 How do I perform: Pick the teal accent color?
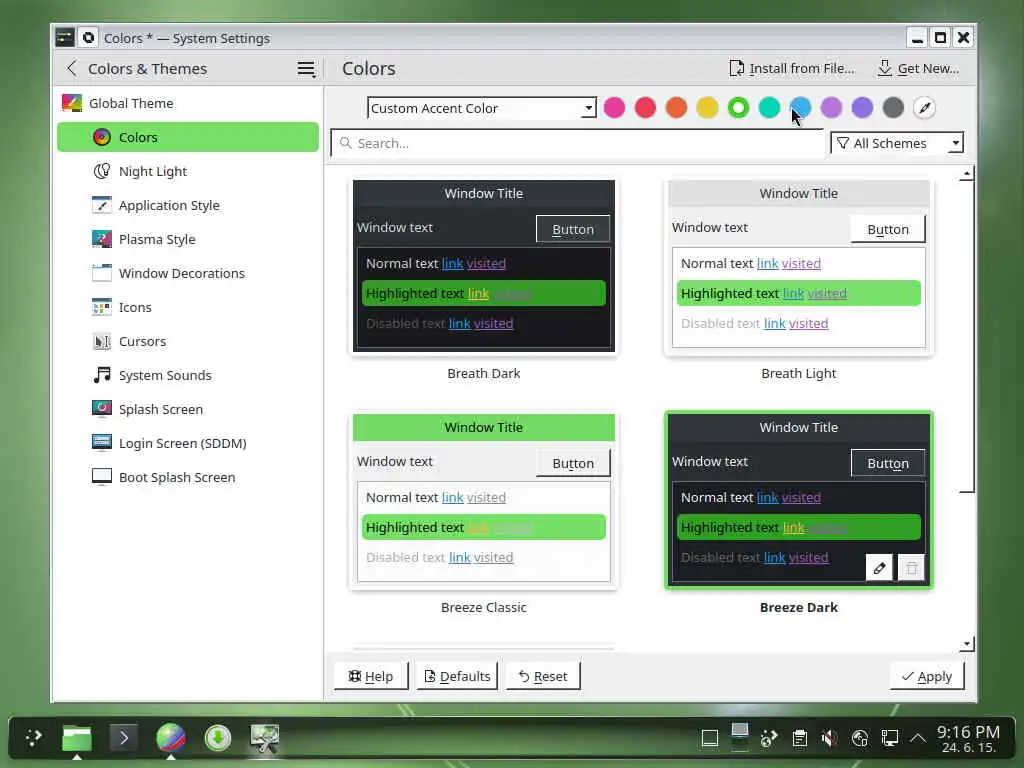pyautogui.click(x=769, y=108)
